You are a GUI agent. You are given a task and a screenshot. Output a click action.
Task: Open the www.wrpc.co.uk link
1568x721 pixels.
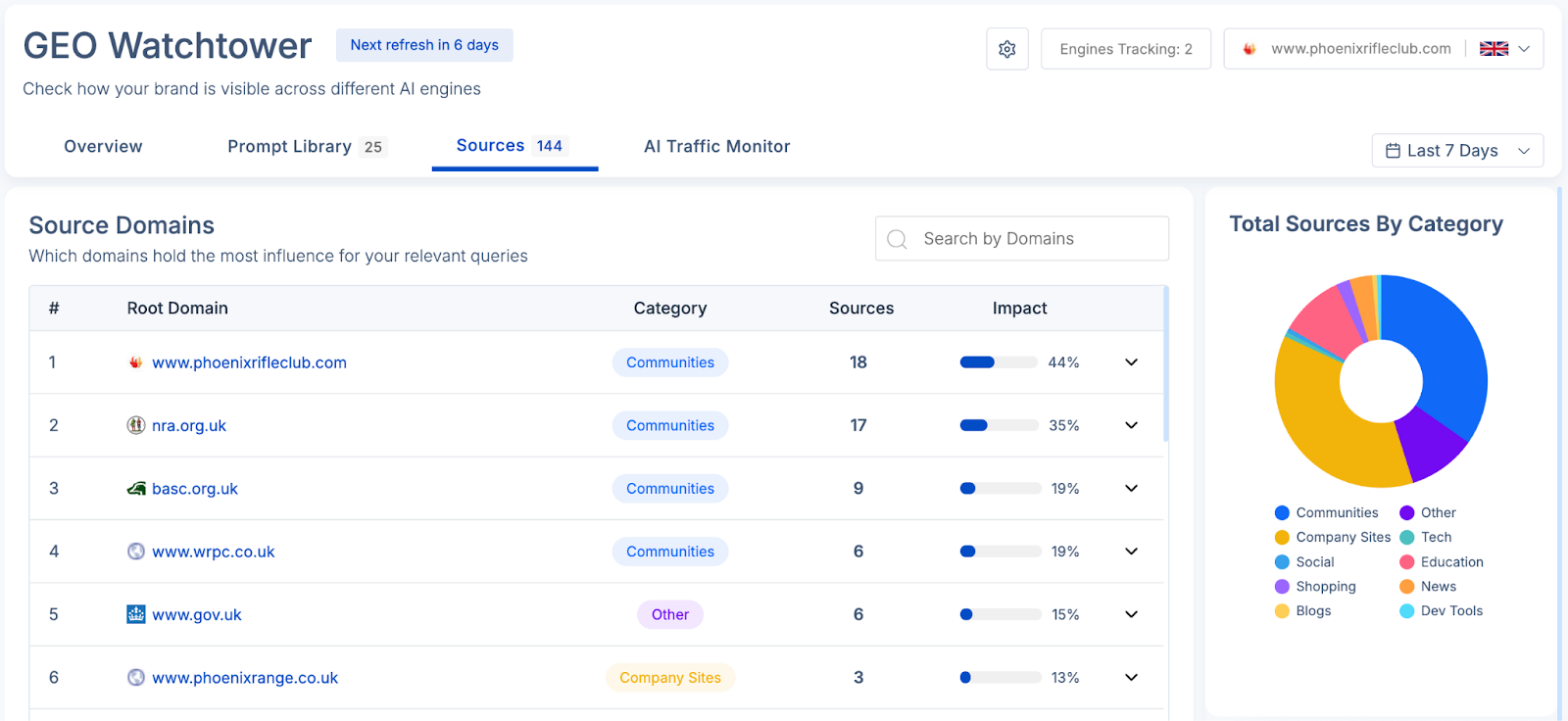pyautogui.click(x=213, y=552)
